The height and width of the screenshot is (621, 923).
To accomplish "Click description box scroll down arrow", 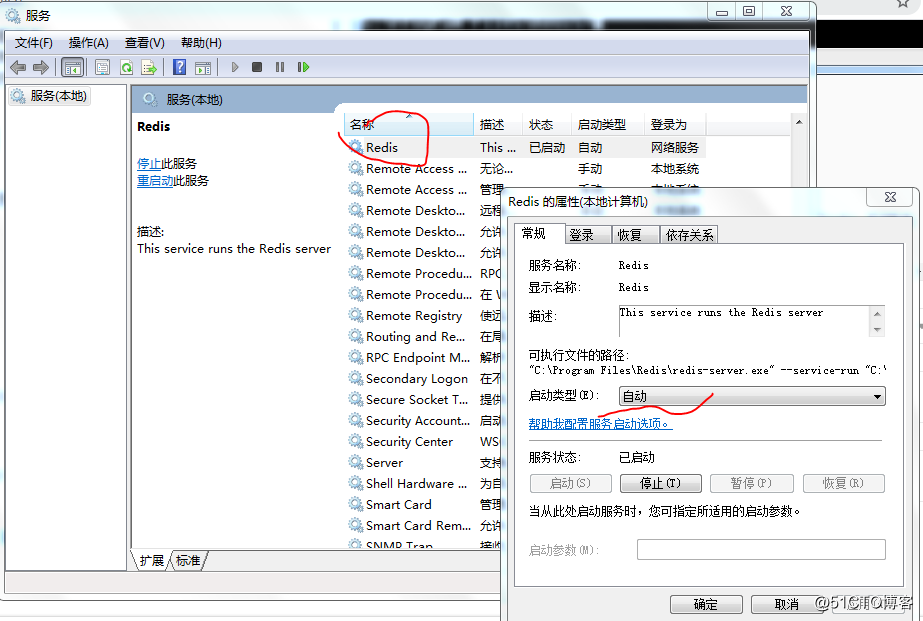I will click(877, 330).
